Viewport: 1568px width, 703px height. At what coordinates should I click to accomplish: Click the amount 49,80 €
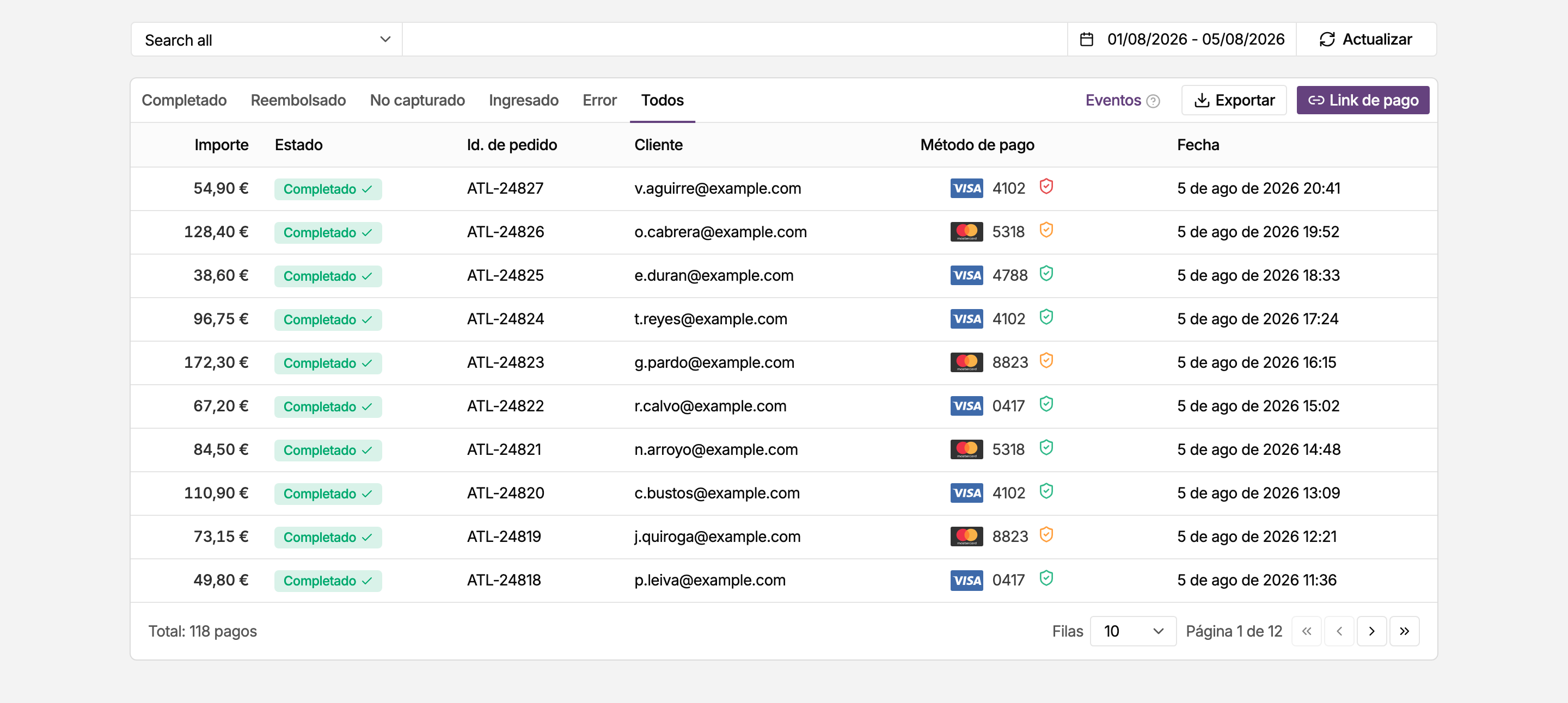click(x=220, y=580)
